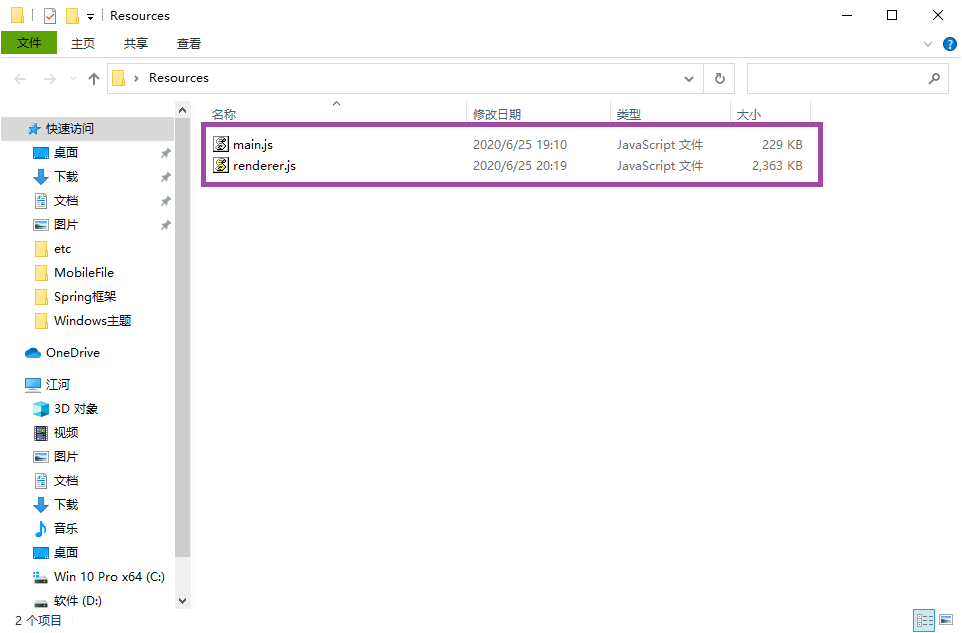Image resolution: width=962 pixels, height=633 pixels.
Task: Switch to the 查看 ribbon tab
Action: (190, 43)
